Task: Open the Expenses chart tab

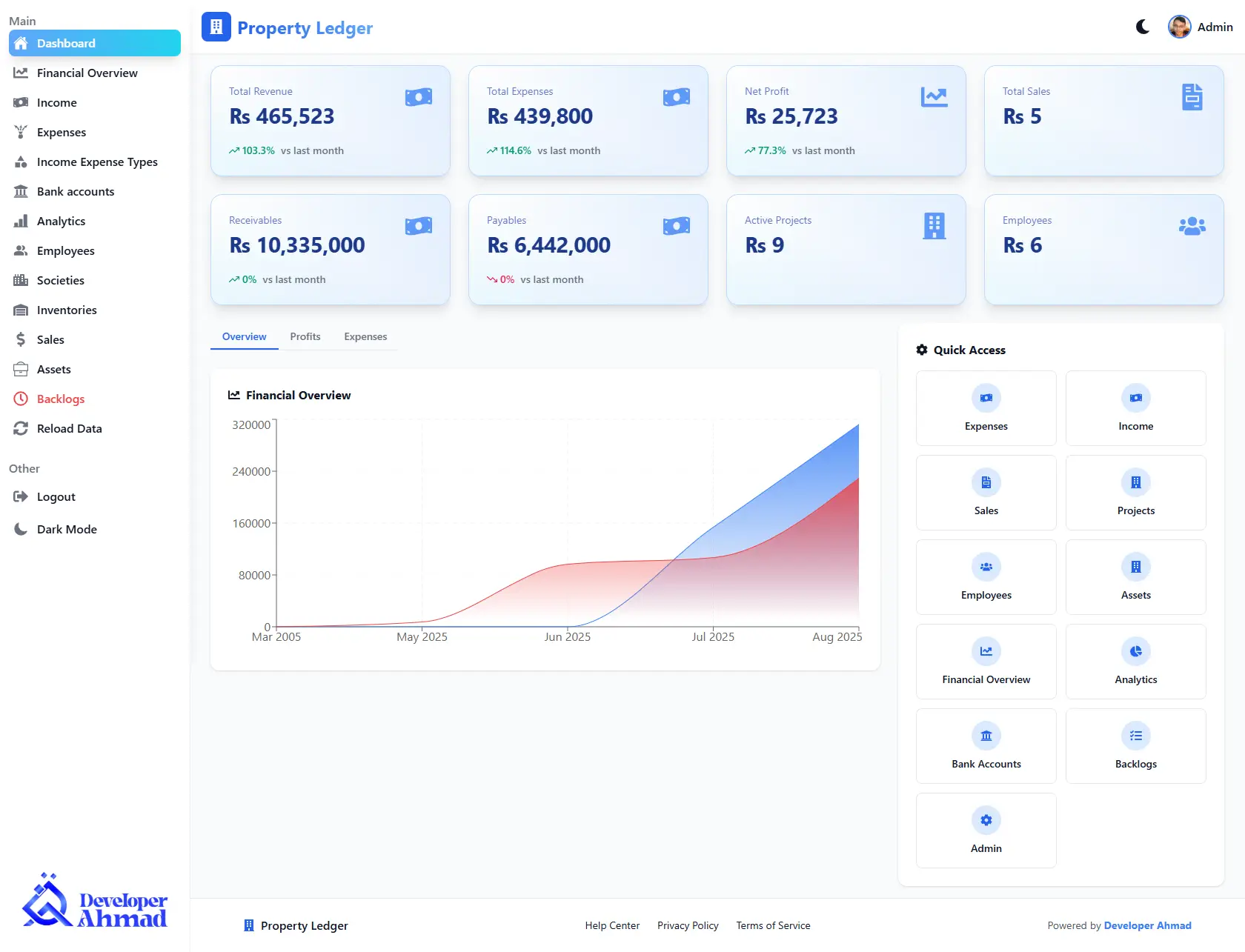Action: pyautogui.click(x=365, y=336)
